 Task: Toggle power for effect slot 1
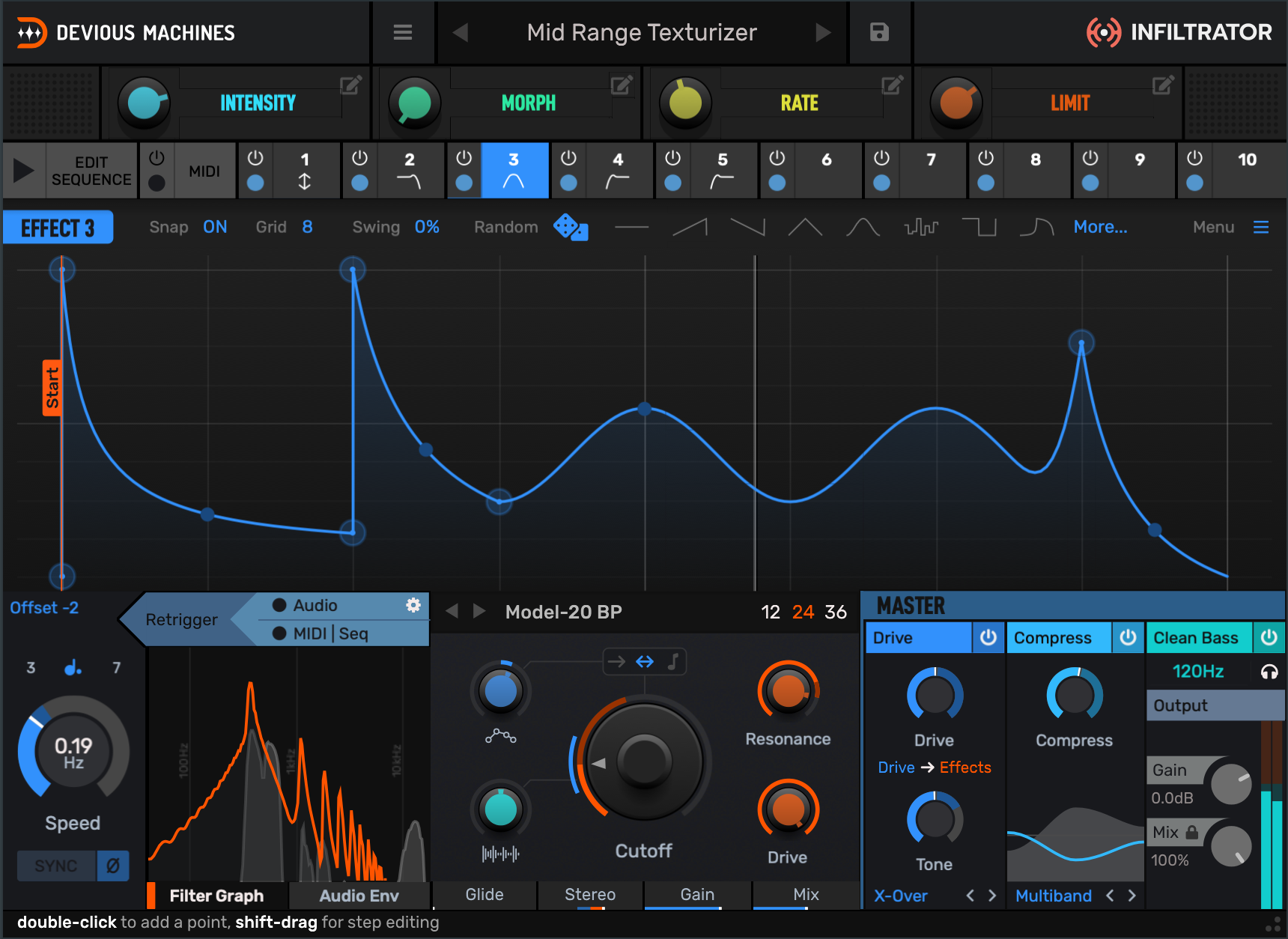pos(255,158)
